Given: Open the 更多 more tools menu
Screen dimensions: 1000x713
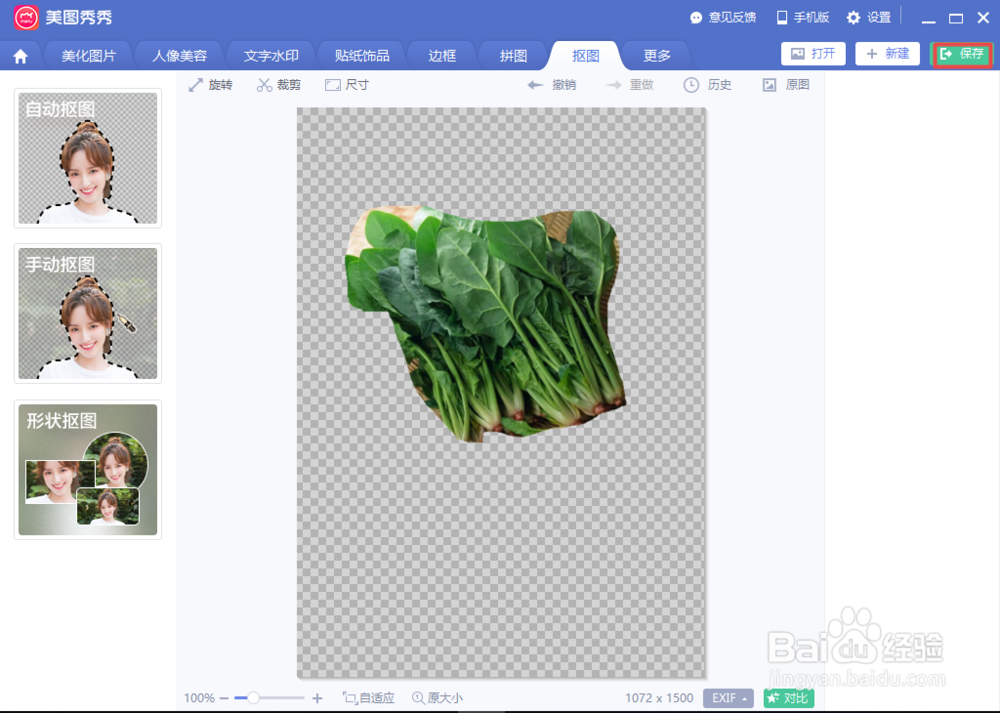Looking at the screenshot, I should (x=656, y=55).
